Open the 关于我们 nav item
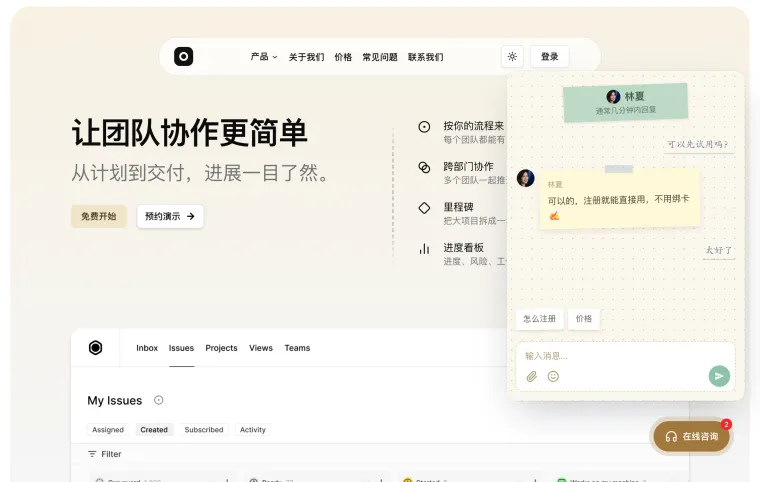 click(306, 57)
